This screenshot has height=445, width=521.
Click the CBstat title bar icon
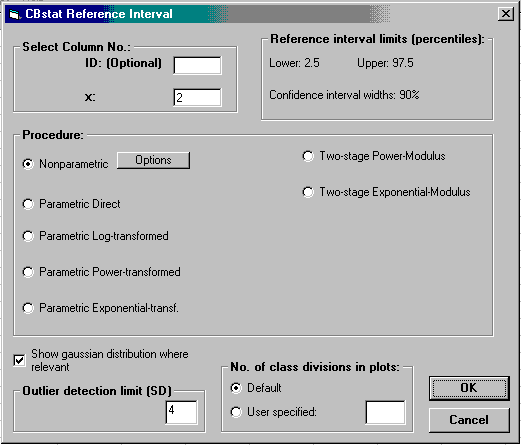14,14
